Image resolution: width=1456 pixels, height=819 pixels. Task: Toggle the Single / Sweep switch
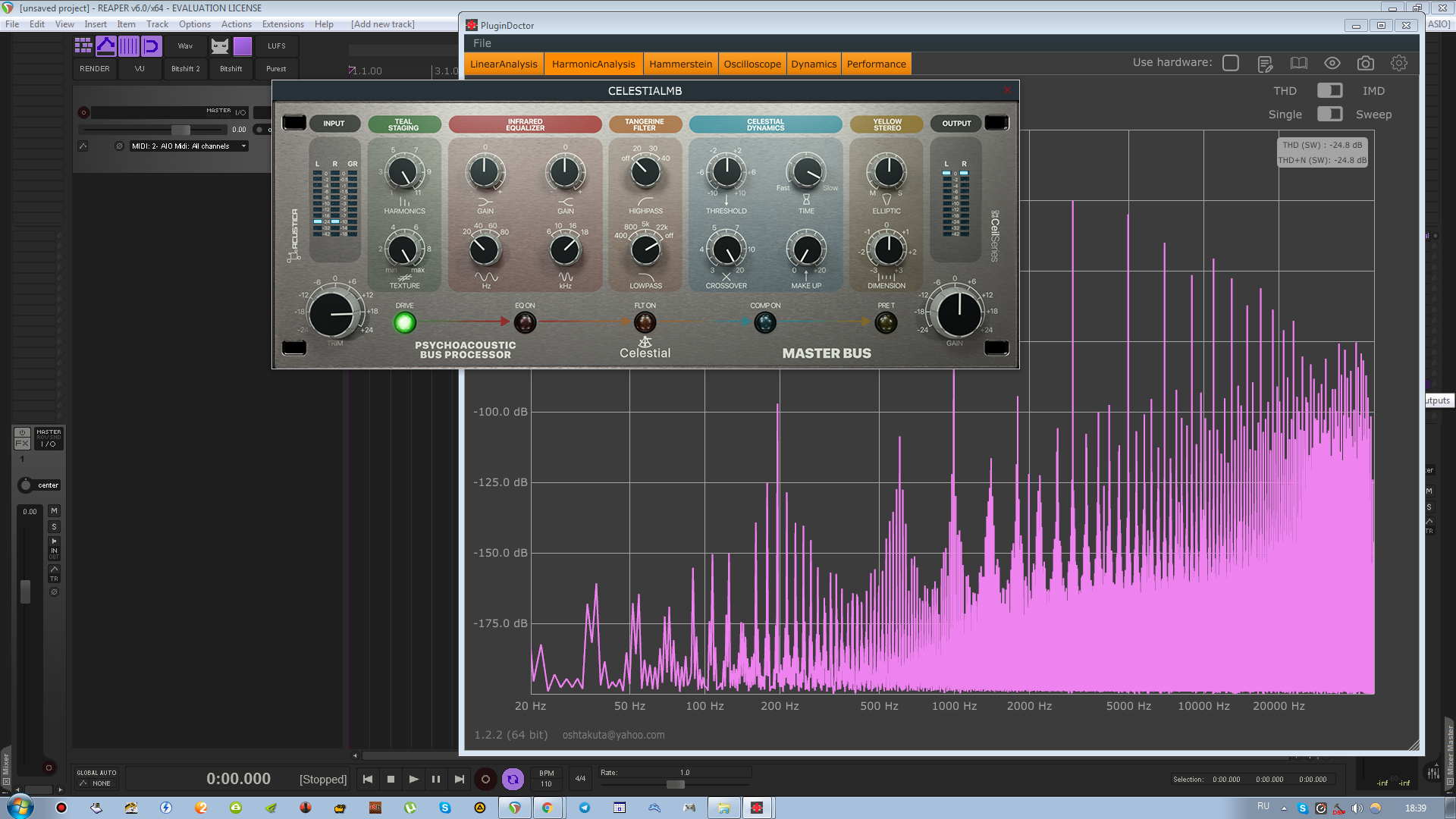coord(1329,114)
